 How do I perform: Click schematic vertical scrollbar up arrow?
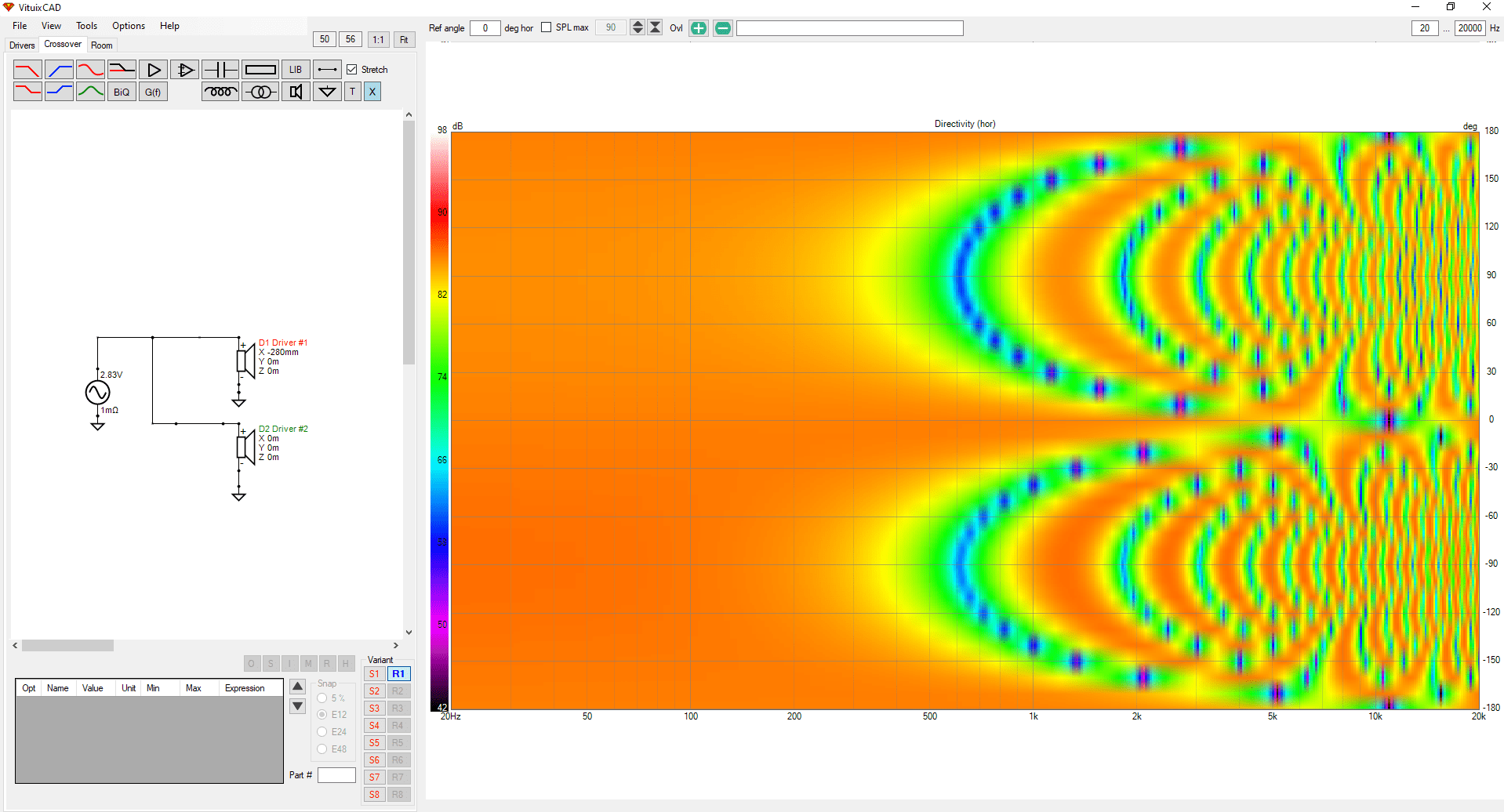click(x=409, y=114)
